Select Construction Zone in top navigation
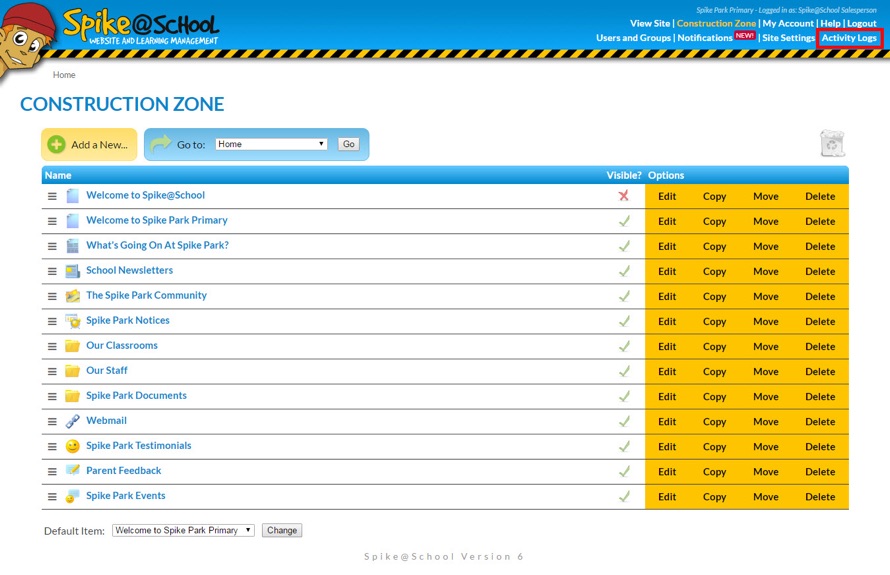 [716, 23]
